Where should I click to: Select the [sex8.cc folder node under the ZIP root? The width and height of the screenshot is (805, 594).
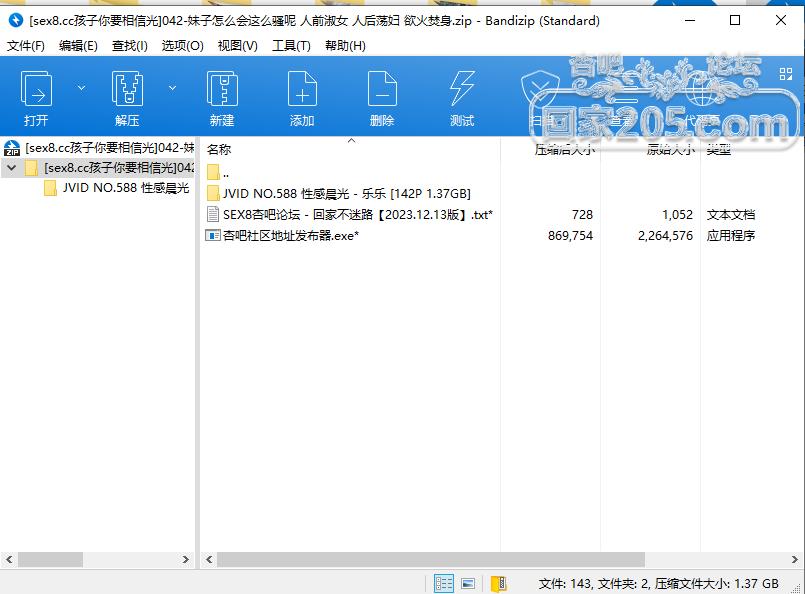109,168
